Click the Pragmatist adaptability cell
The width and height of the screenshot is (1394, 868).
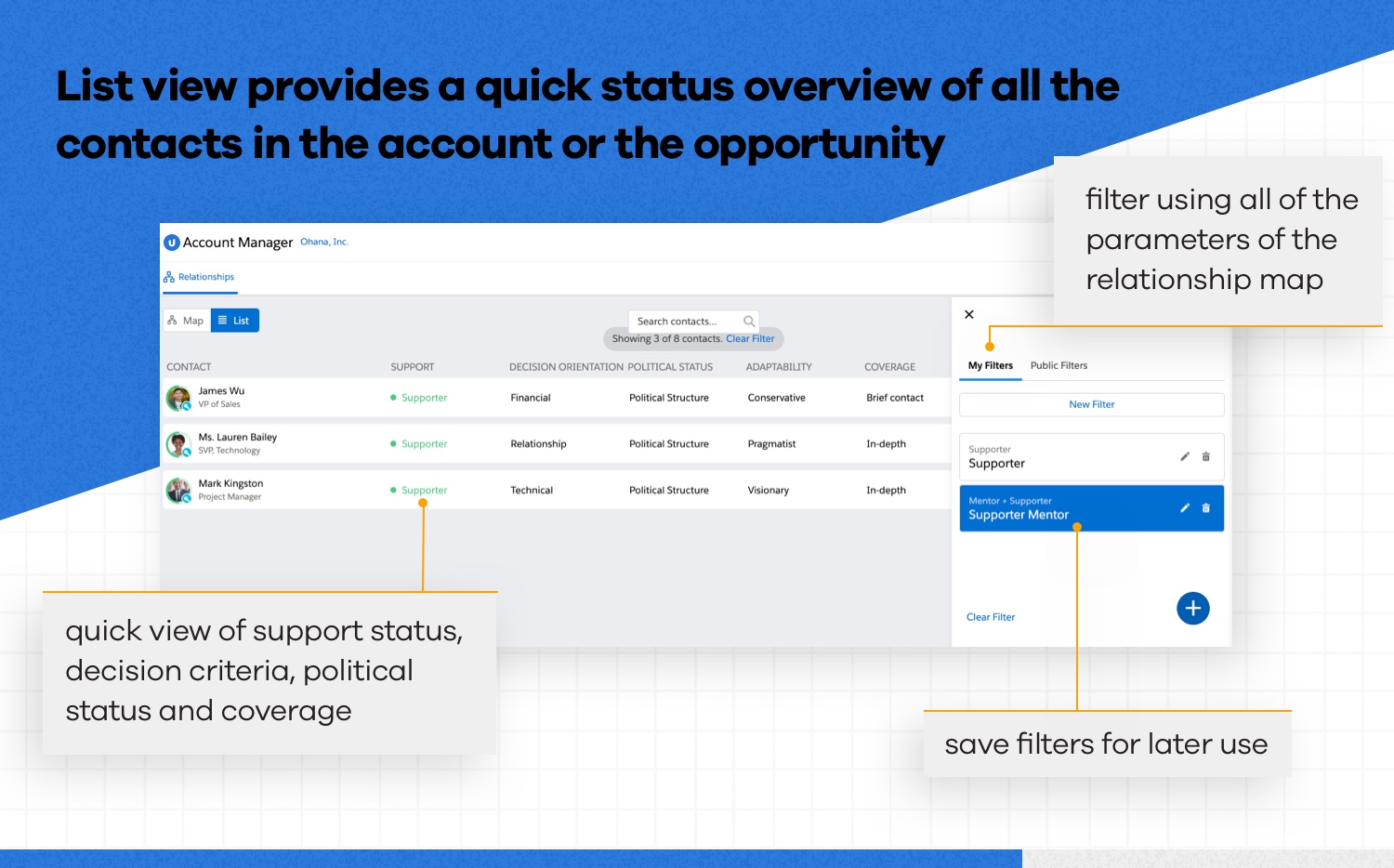[x=771, y=444]
